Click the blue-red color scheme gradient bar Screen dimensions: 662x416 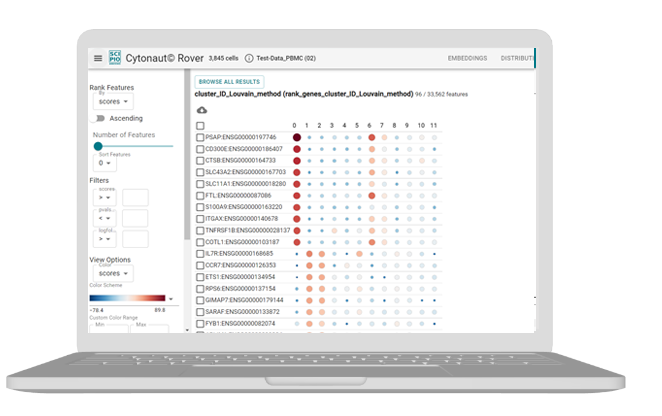pos(128,298)
